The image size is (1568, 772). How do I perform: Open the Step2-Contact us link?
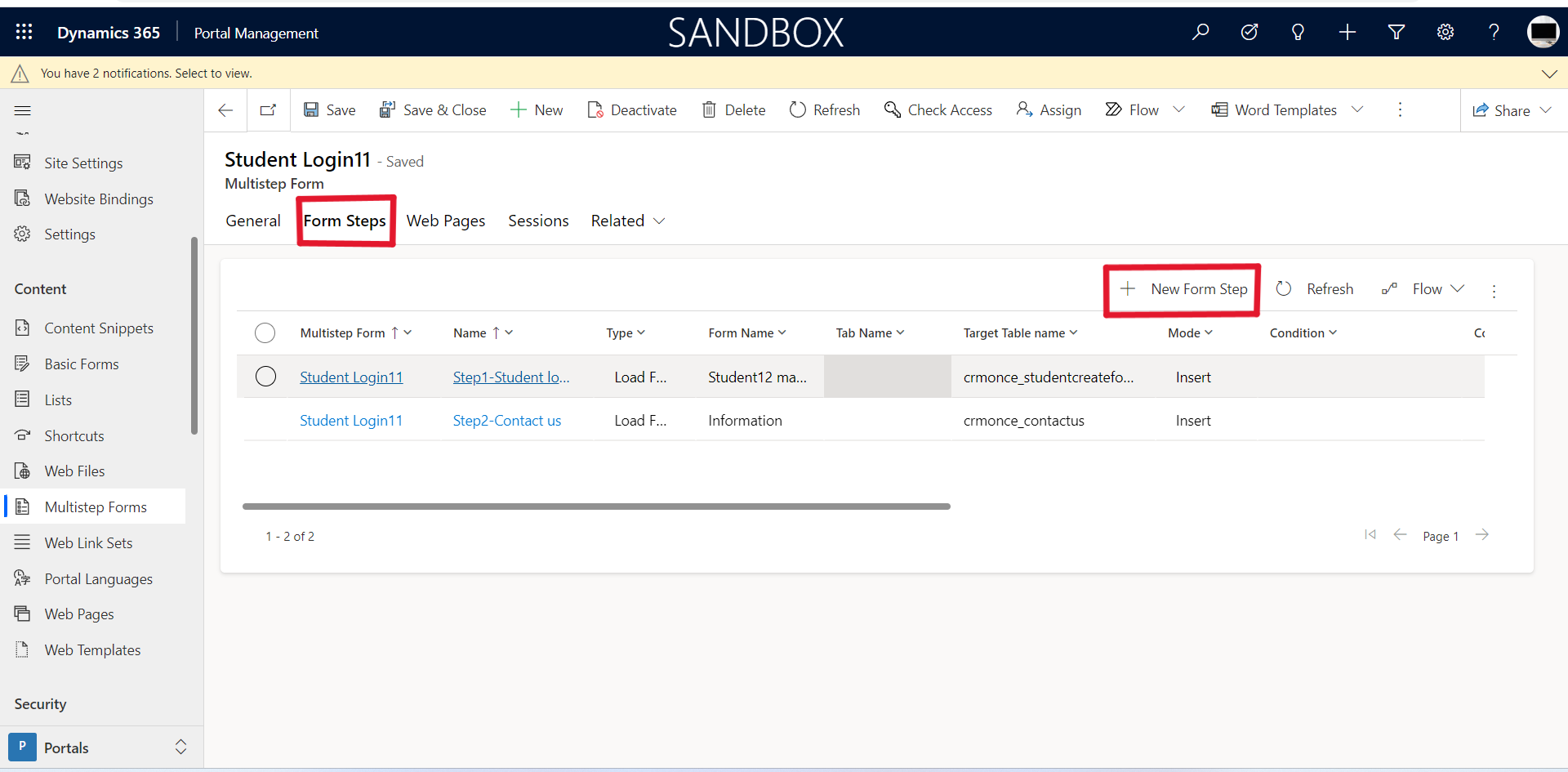coord(507,421)
